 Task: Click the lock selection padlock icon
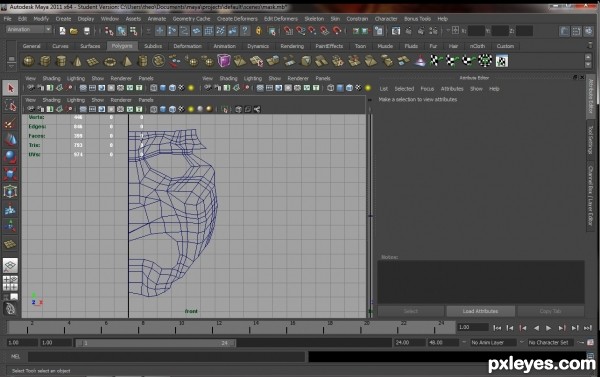pos(259,31)
